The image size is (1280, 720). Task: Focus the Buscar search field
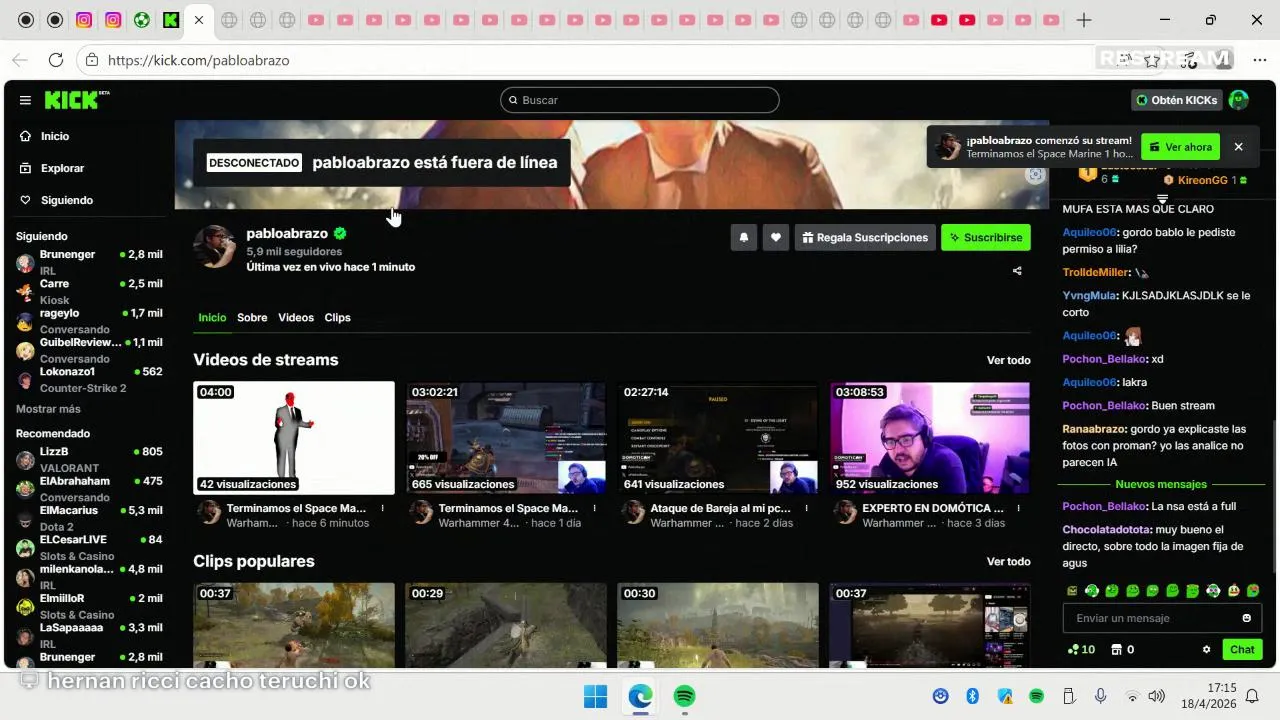640,100
